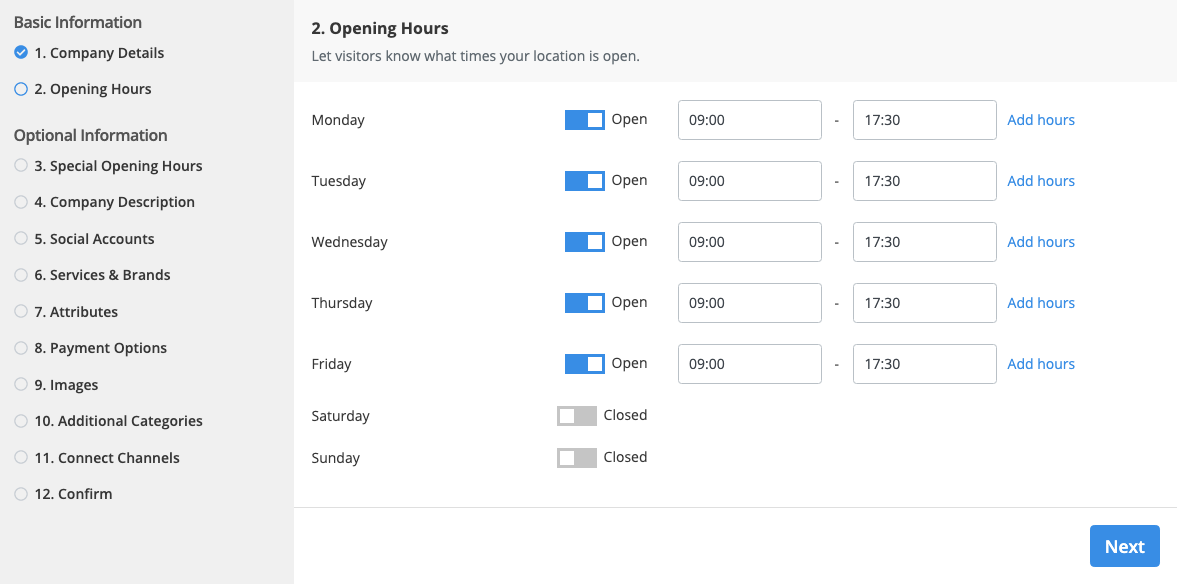The image size is (1177, 584).
Task: Click Thursday opening time field
Action: pyautogui.click(x=749, y=303)
